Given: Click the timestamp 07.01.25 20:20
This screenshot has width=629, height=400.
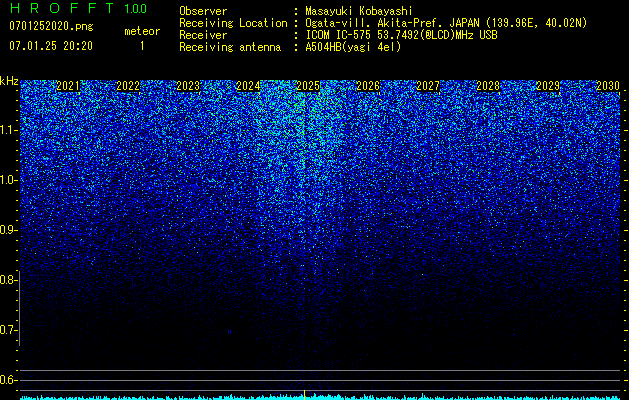Looking at the screenshot, I should point(51,46).
